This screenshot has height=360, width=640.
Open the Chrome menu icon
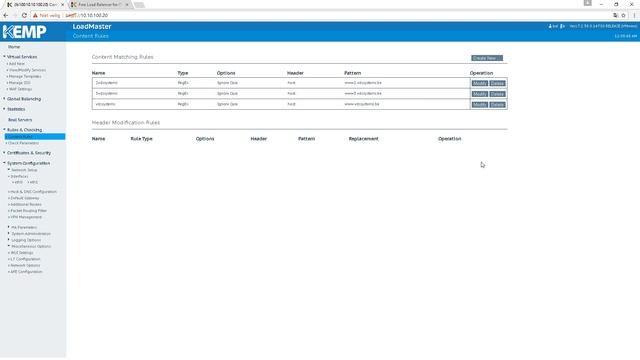tap(634, 15)
